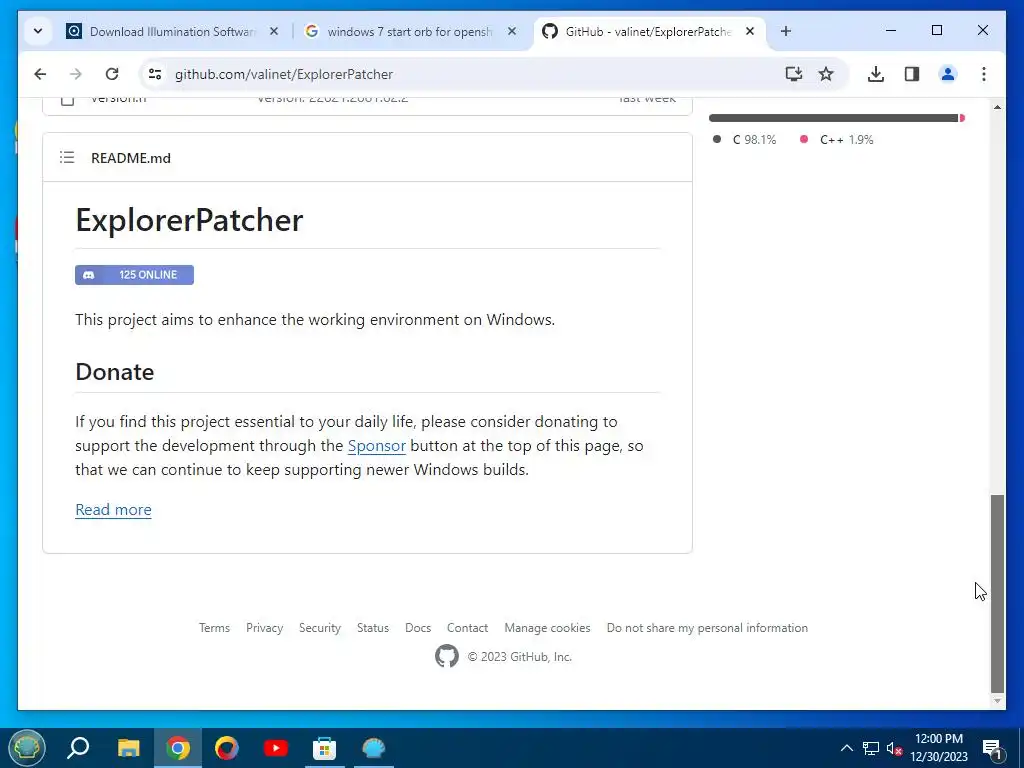This screenshot has width=1024, height=768.
Task: Follow the Sponsor link
Action: (377, 446)
